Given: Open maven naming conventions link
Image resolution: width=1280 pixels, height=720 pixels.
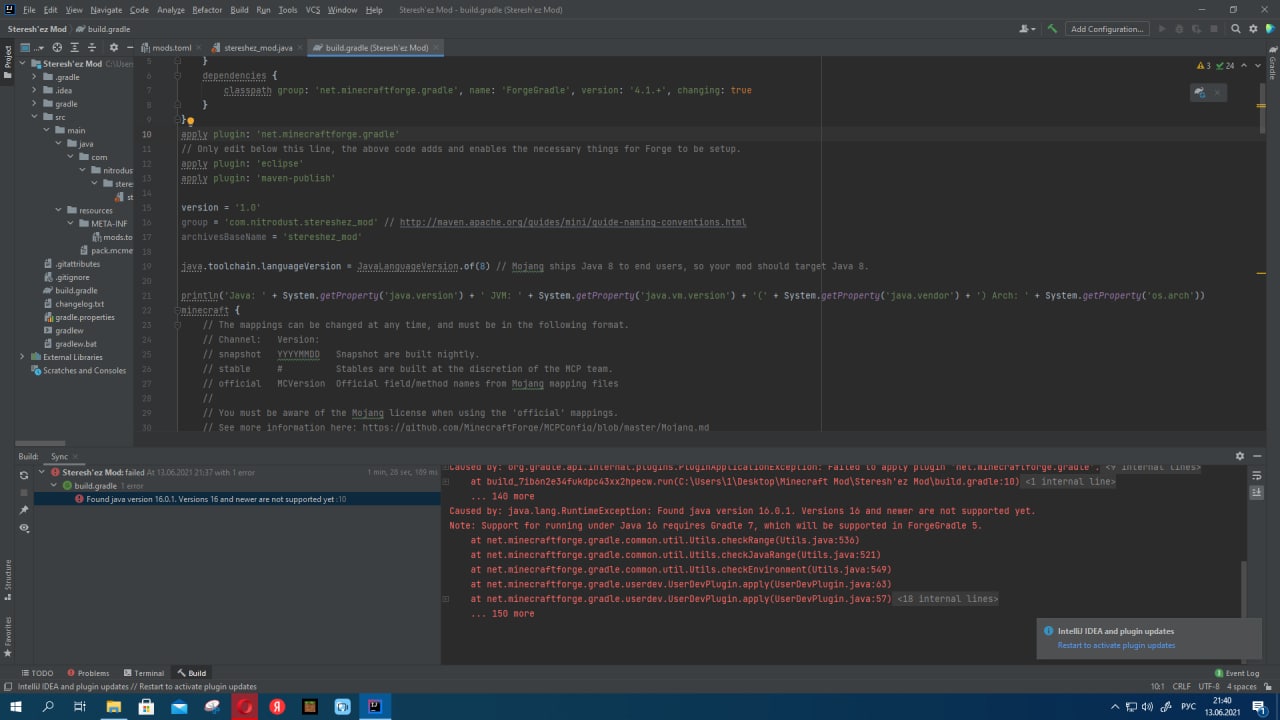Looking at the screenshot, I should pyautogui.click(x=572, y=222).
